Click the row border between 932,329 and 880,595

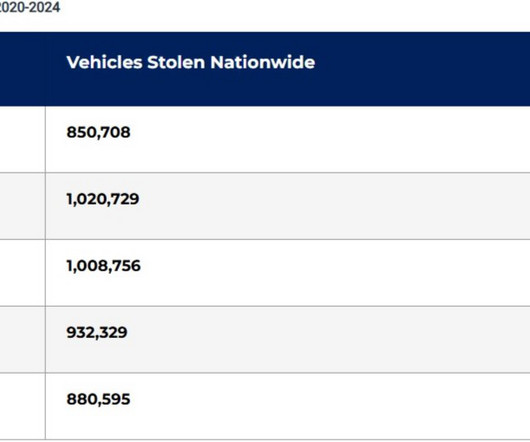265,373
